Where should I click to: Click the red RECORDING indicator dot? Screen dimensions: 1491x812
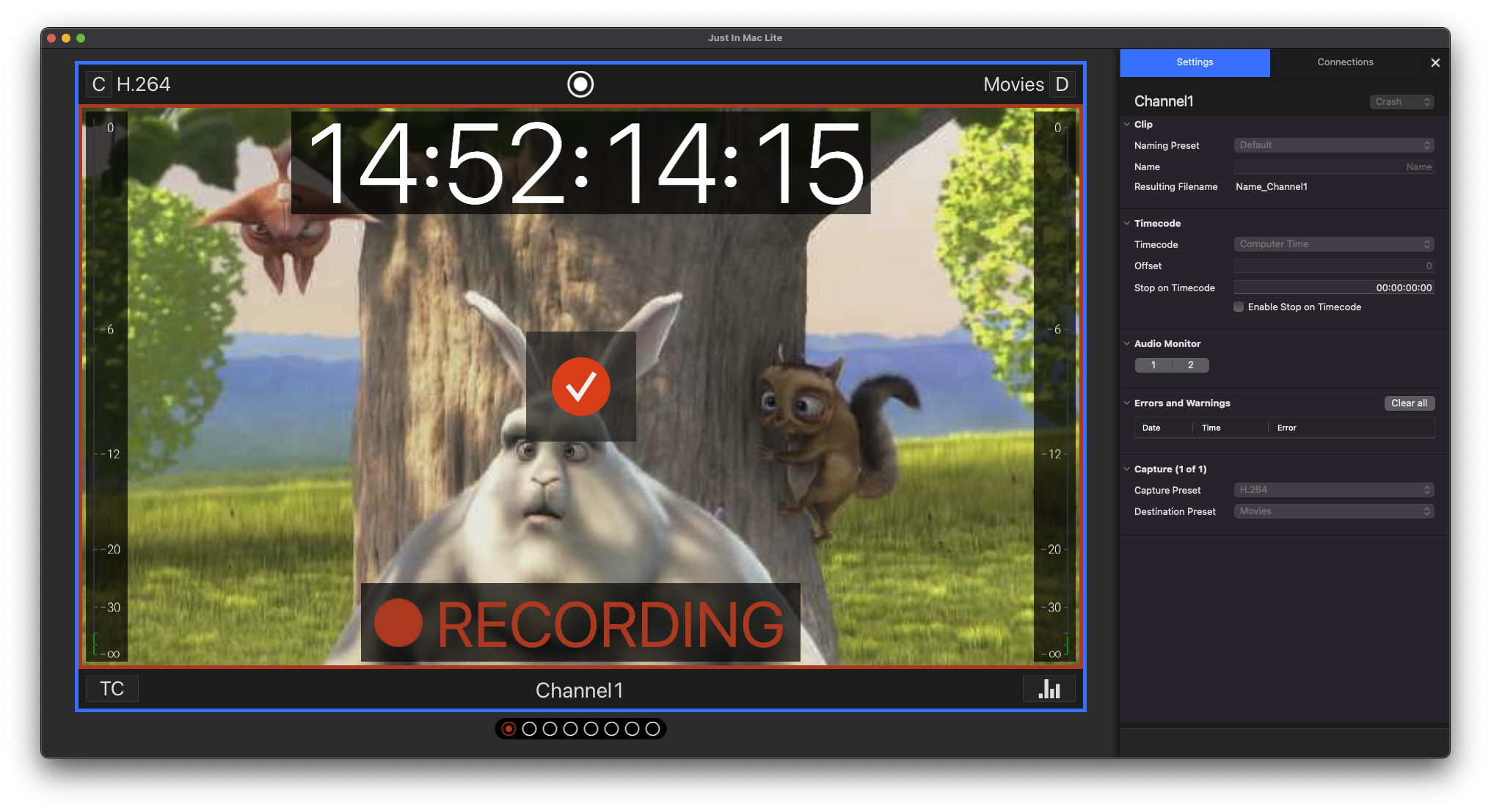(x=398, y=623)
